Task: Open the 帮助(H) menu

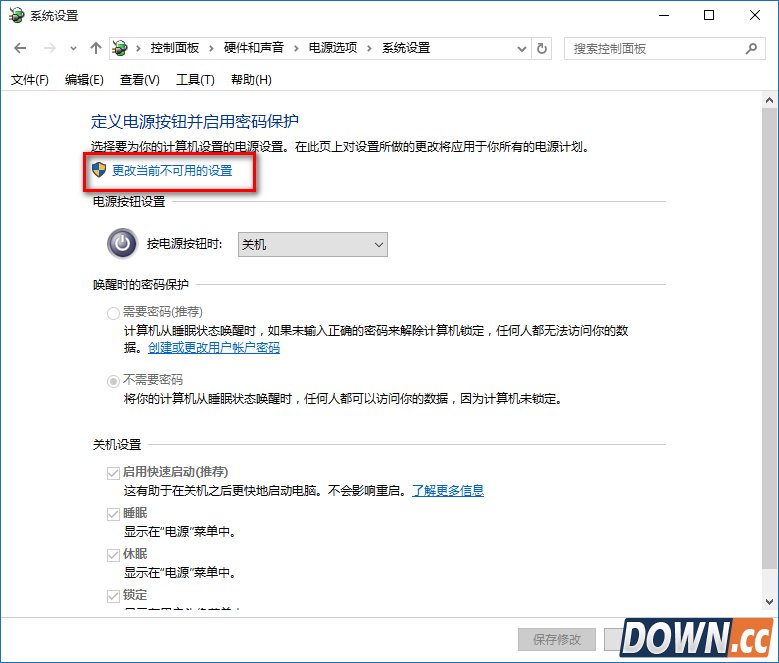Action: click(251, 80)
